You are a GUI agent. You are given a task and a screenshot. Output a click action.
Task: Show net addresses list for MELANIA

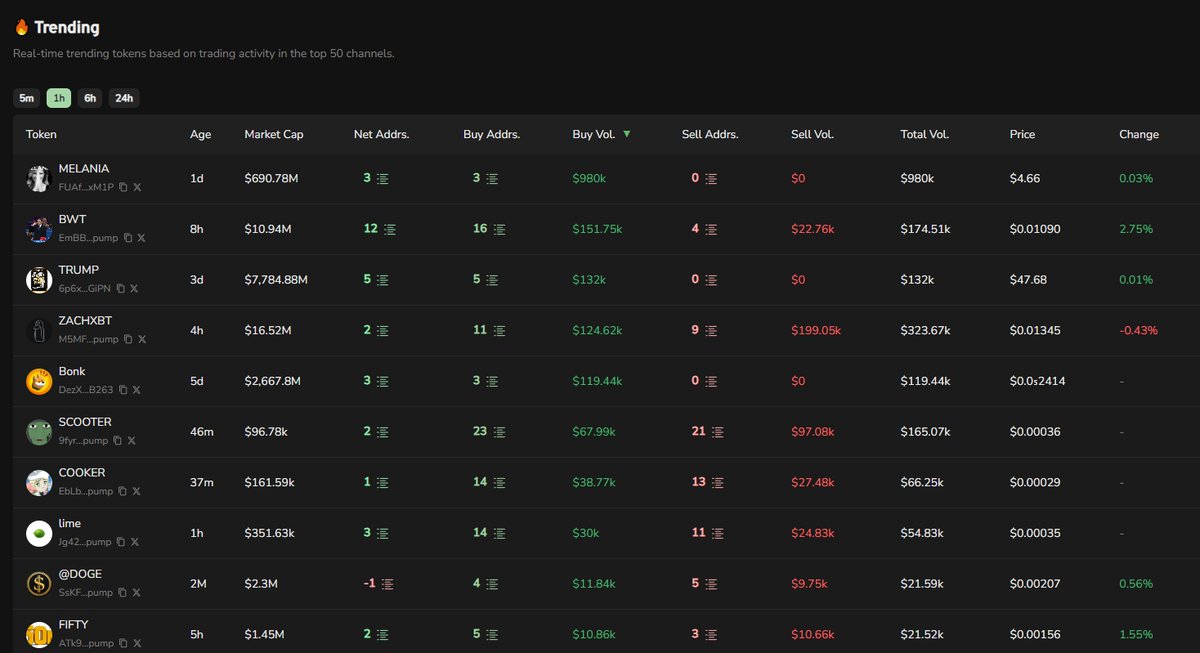383,179
